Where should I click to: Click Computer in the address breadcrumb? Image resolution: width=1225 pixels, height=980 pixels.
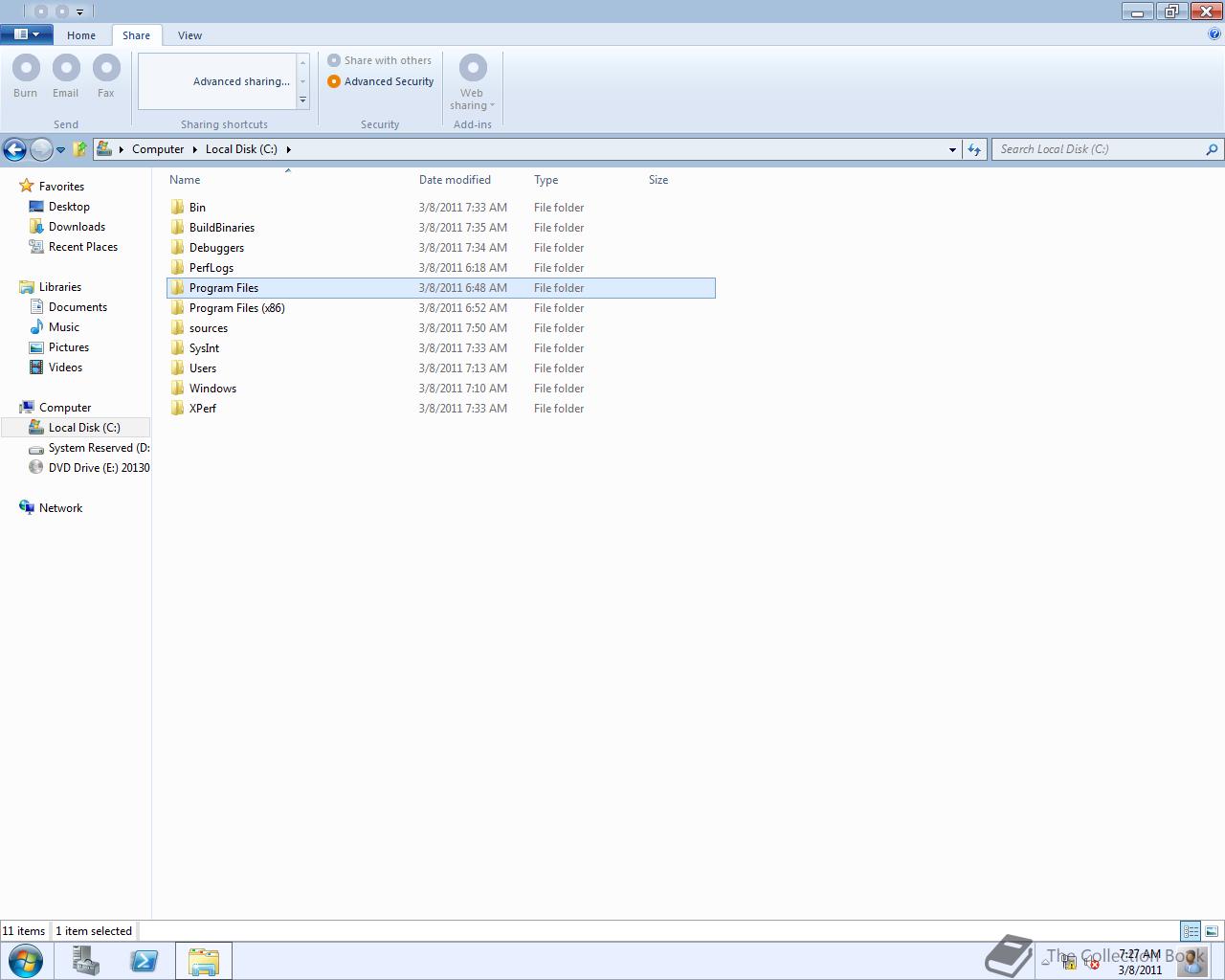pyautogui.click(x=158, y=149)
